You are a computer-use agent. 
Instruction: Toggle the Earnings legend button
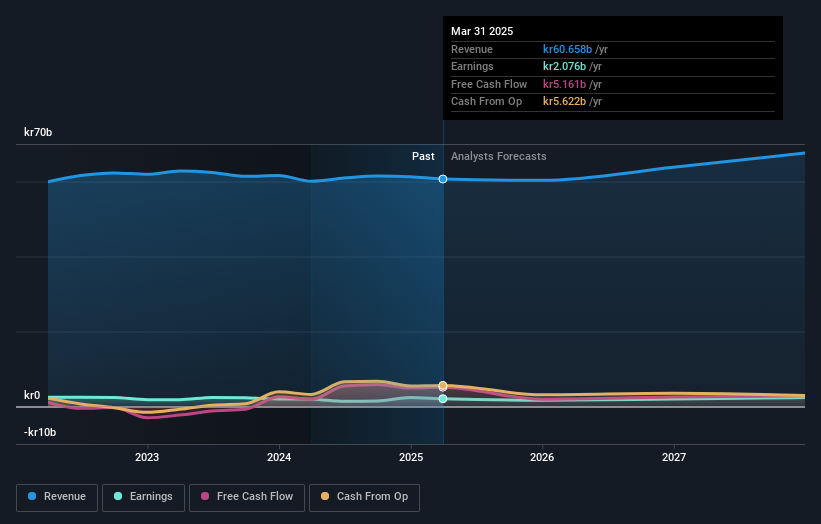point(143,497)
